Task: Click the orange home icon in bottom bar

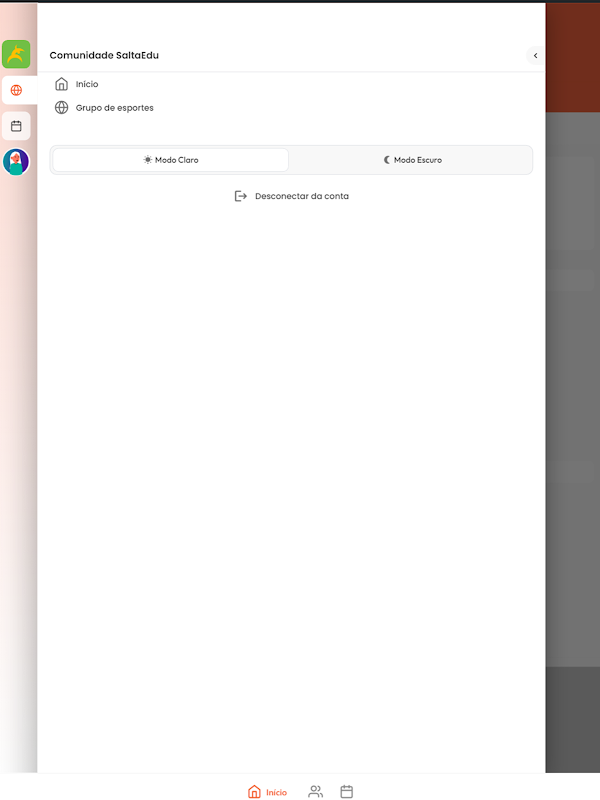Action: [254, 791]
